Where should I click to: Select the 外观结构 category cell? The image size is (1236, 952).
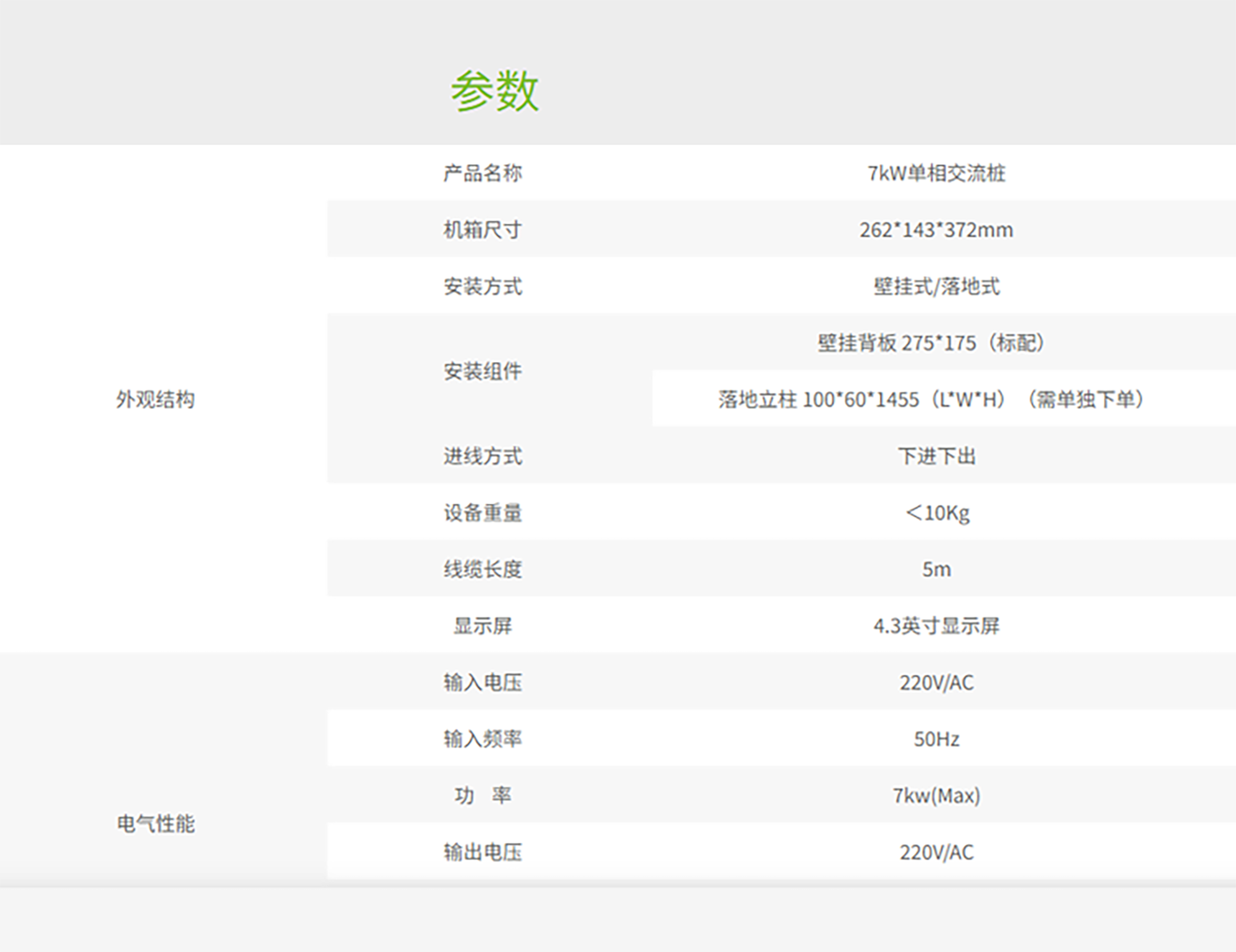(156, 399)
